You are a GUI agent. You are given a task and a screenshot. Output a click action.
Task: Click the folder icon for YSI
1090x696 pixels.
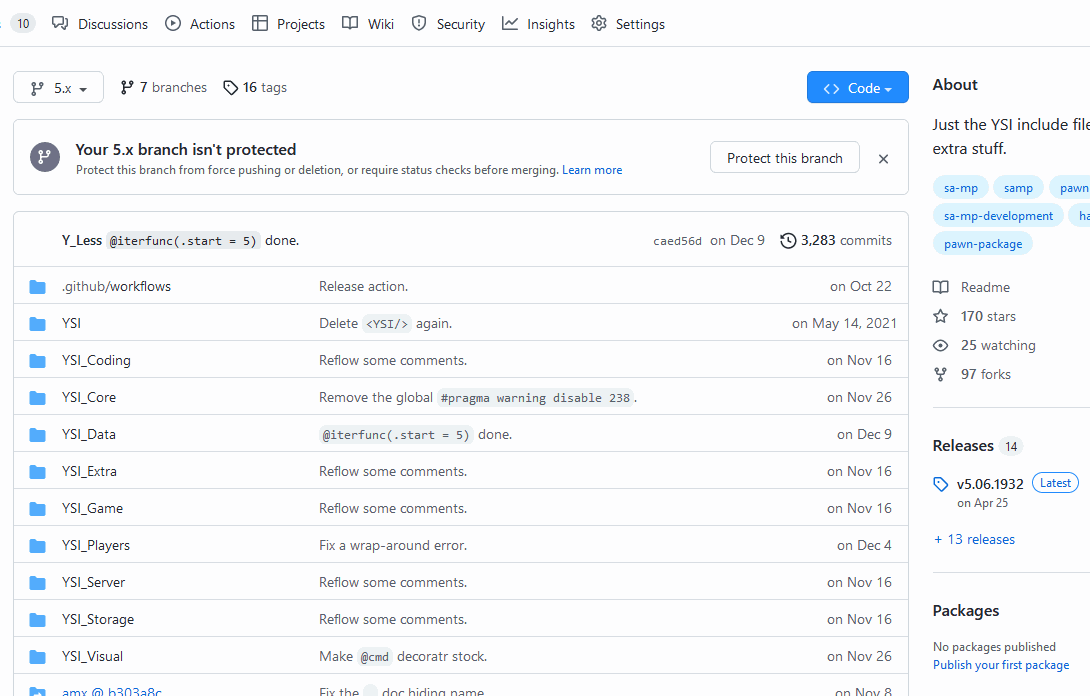pos(38,323)
